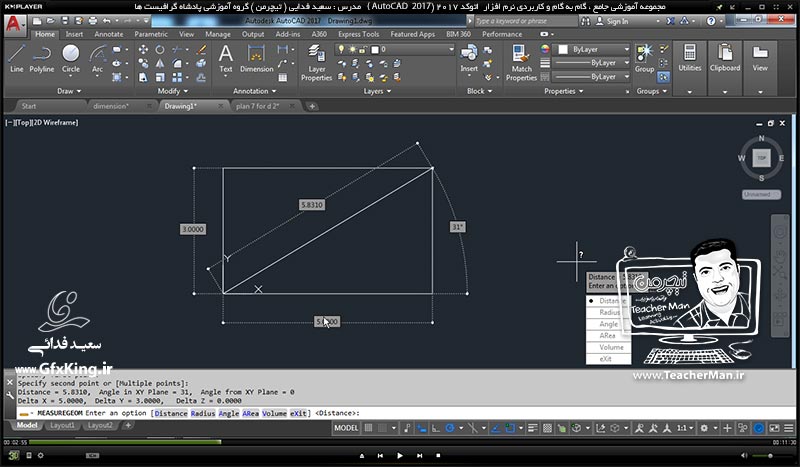Screen dimensions: 800x467
Task: Toggle lineweight display in status bar
Action: click(x=533, y=428)
